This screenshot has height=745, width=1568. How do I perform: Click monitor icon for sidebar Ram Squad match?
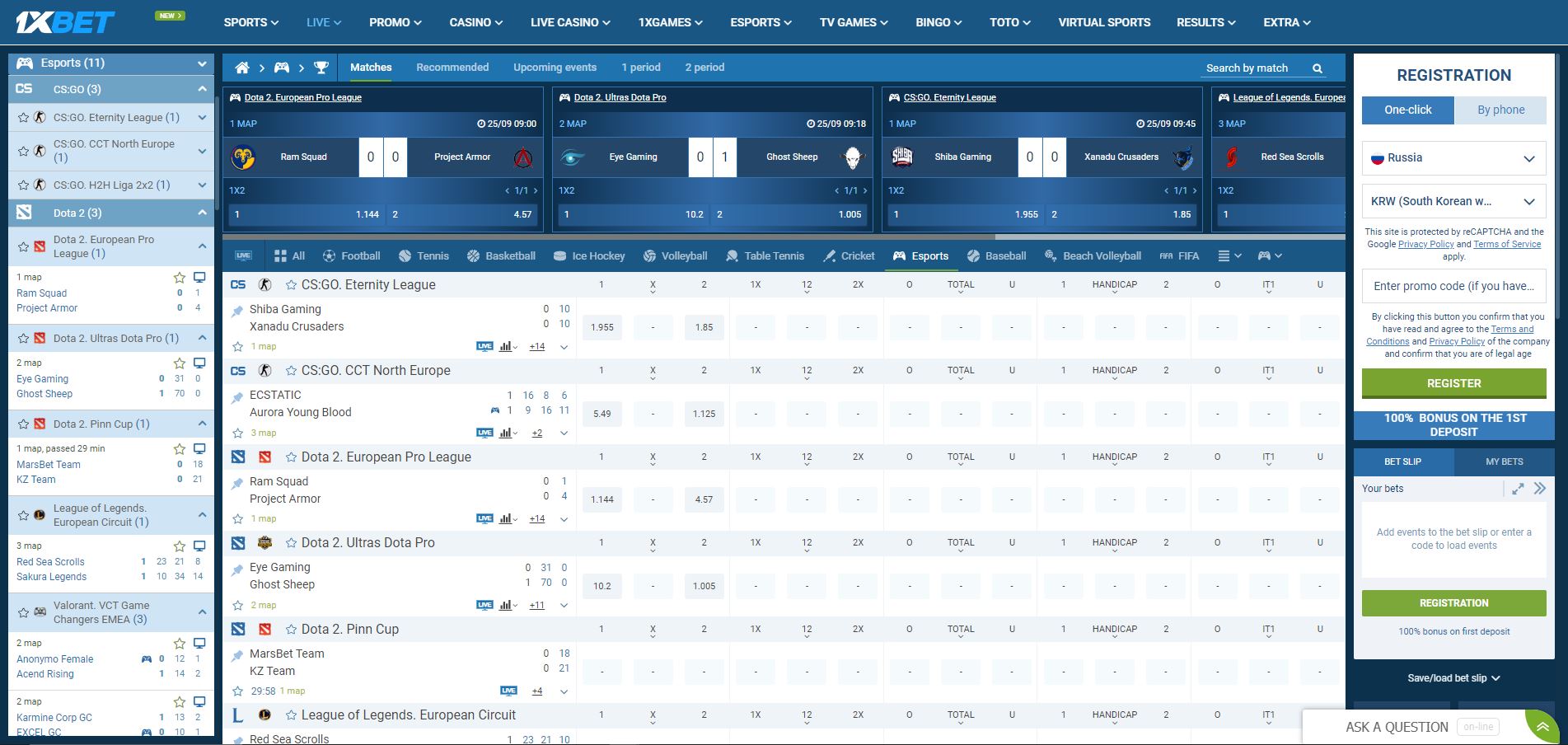[199, 278]
